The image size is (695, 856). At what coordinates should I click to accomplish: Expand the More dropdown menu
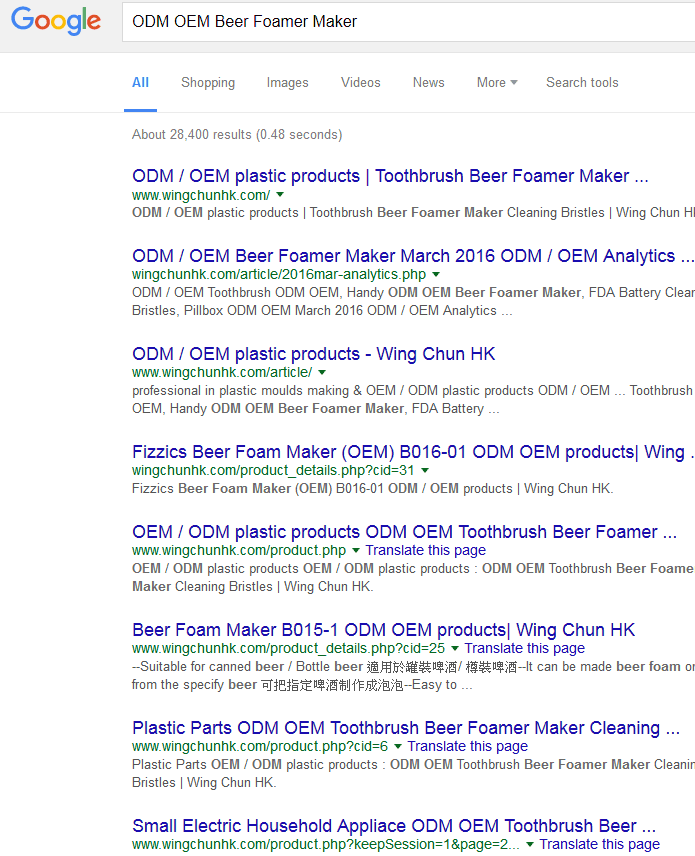(497, 82)
